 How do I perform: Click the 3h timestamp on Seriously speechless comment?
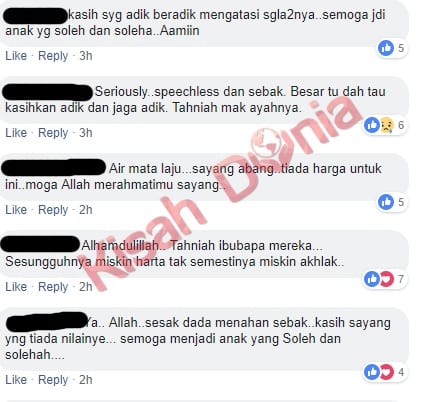coord(86,133)
